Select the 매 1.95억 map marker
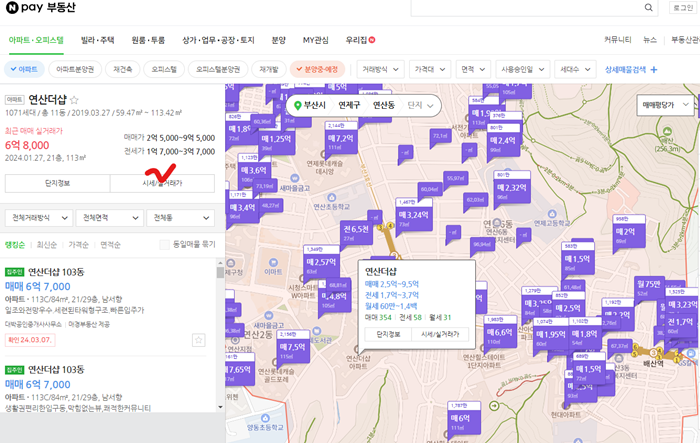Image resolution: width=700 pixels, height=443 pixels. (x=551, y=334)
